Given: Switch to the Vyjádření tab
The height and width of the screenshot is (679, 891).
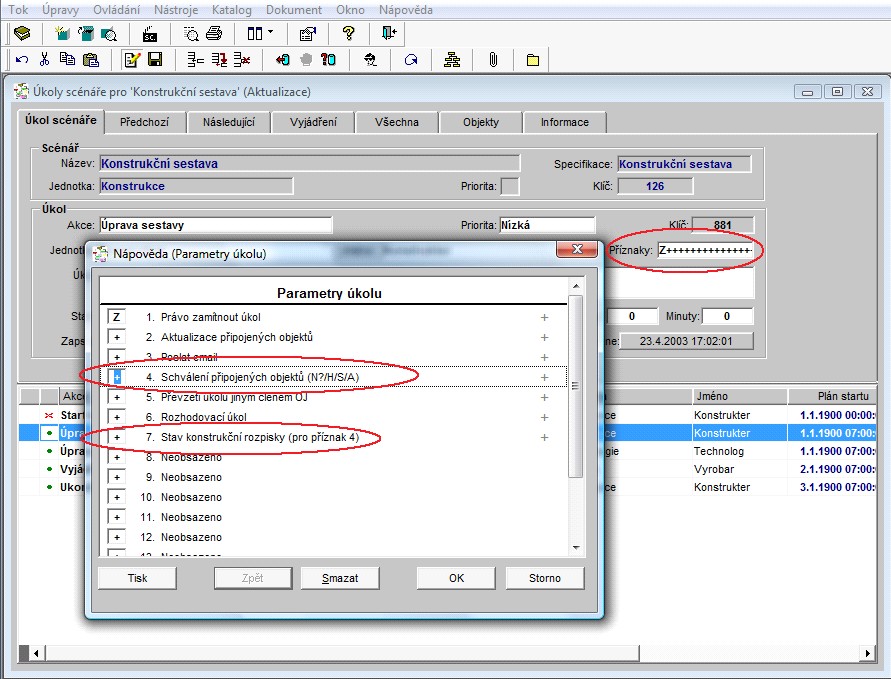Looking at the screenshot, I should click(x=313, y=122).
